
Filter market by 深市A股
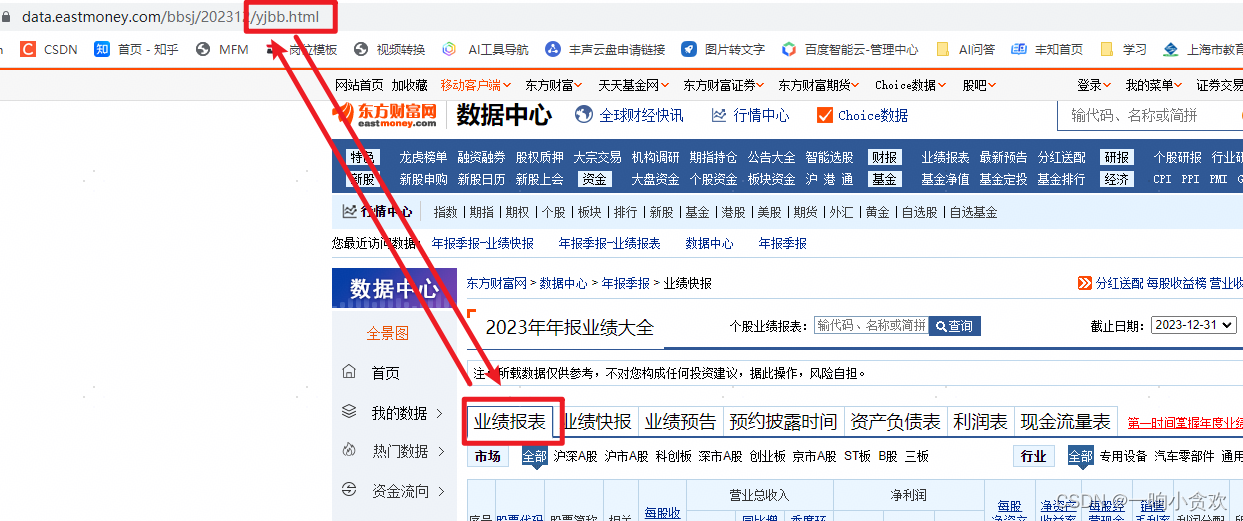point(720,456)
